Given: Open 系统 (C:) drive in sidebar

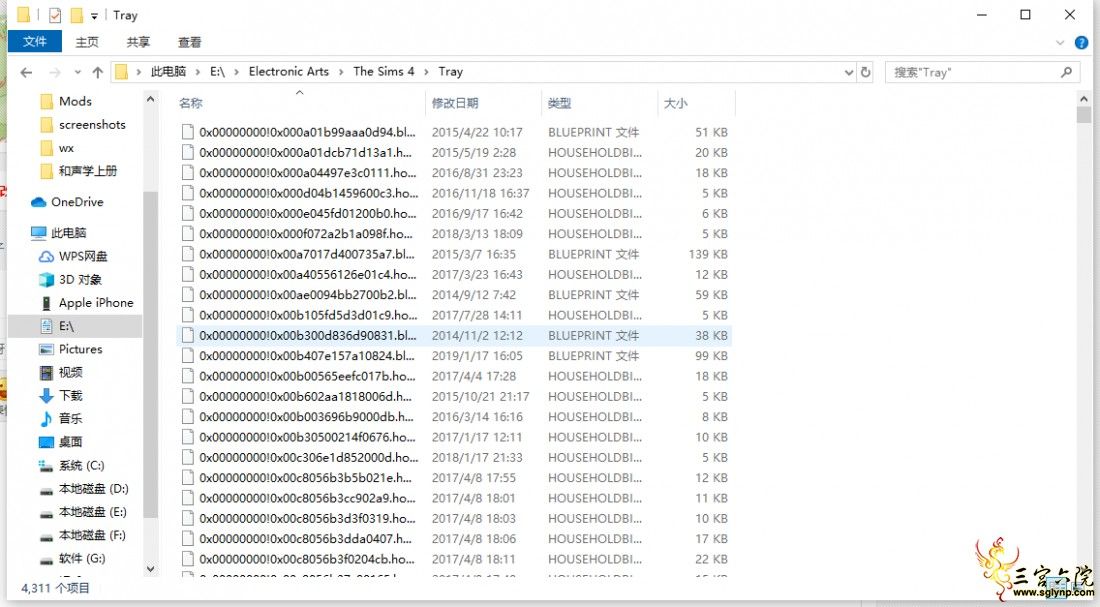Looking at the screenshot, I should (81, 465).
